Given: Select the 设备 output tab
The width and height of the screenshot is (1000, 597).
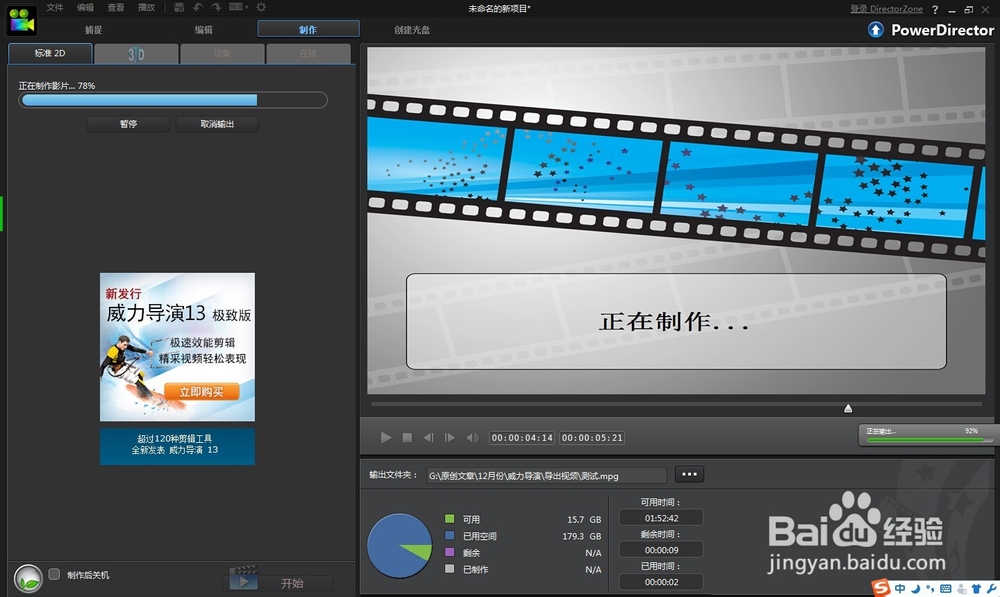Looking at the screenshot, I should pos(223,54).
